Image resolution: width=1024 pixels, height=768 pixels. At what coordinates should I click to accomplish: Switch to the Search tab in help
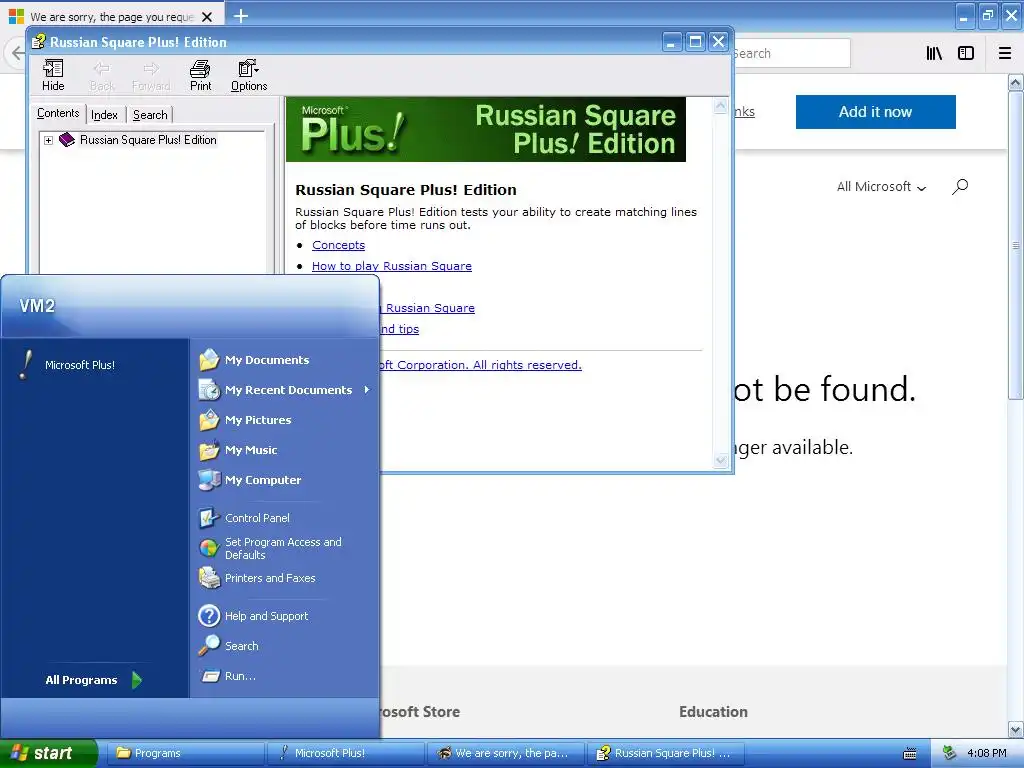tap(150, 115)
